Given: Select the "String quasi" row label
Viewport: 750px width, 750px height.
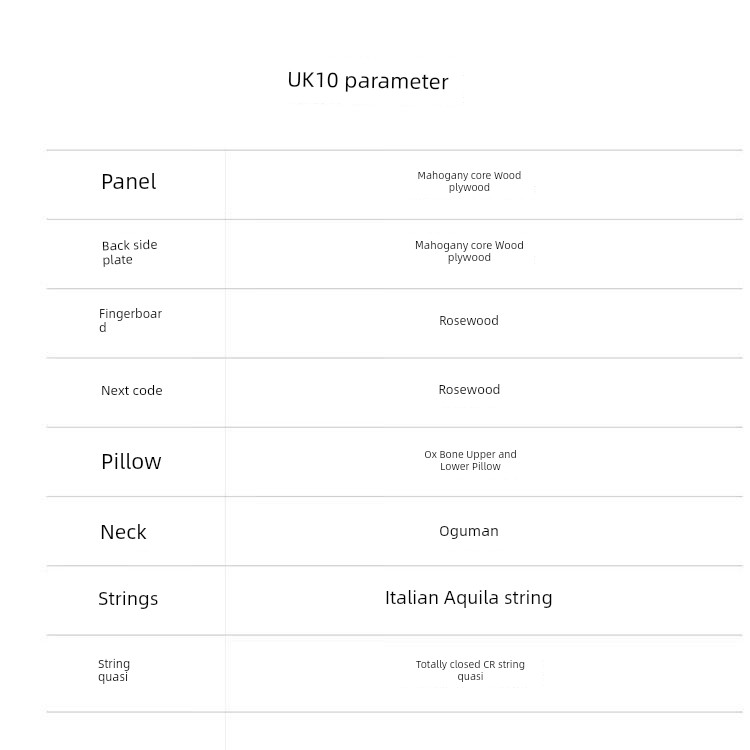Looking at the screenshot, I should 114,670.
